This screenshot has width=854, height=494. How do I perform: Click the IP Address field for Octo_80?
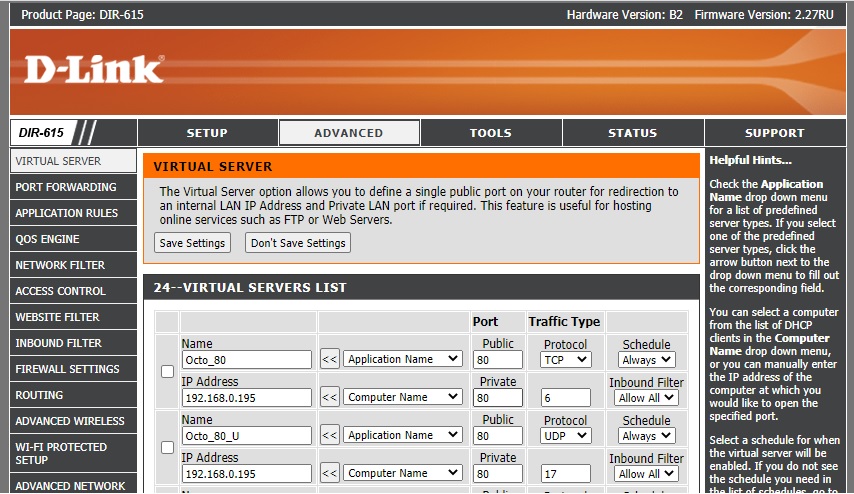tap(247, 398)
